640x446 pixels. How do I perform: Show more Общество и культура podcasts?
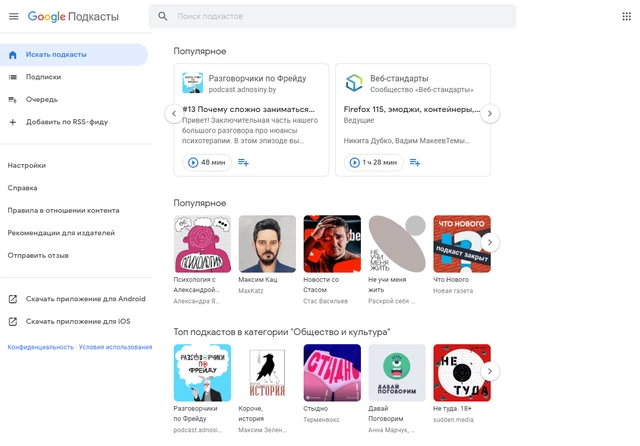tap(490, 372)
